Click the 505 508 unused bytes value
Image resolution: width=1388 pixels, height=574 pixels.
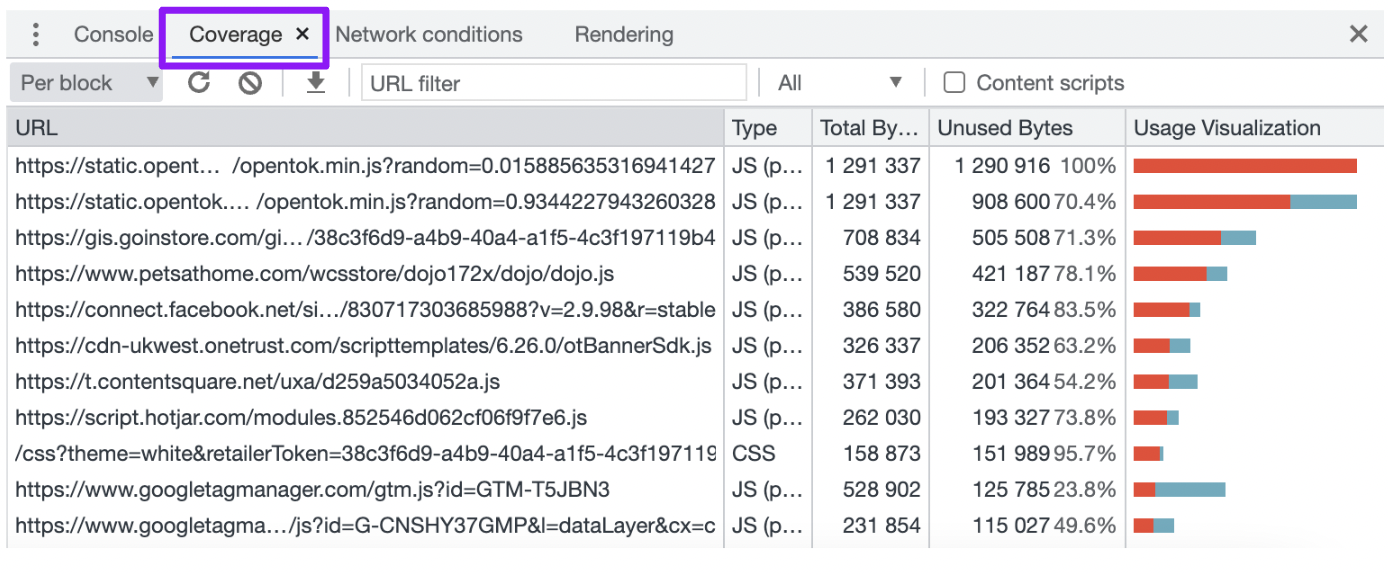(1011, 237)
